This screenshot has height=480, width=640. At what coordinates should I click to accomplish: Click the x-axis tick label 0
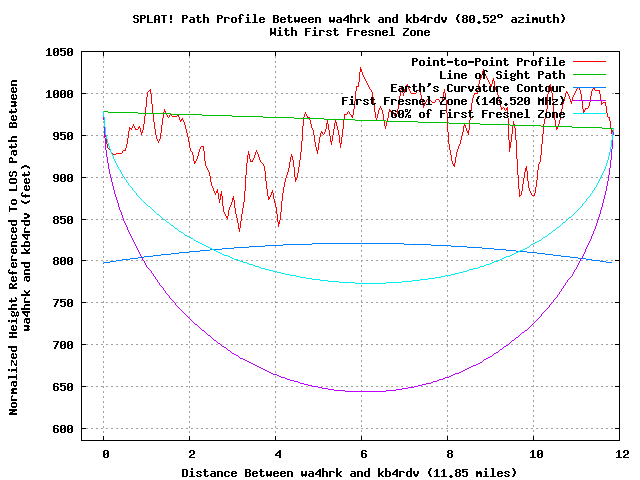click(x=106, y=454)
